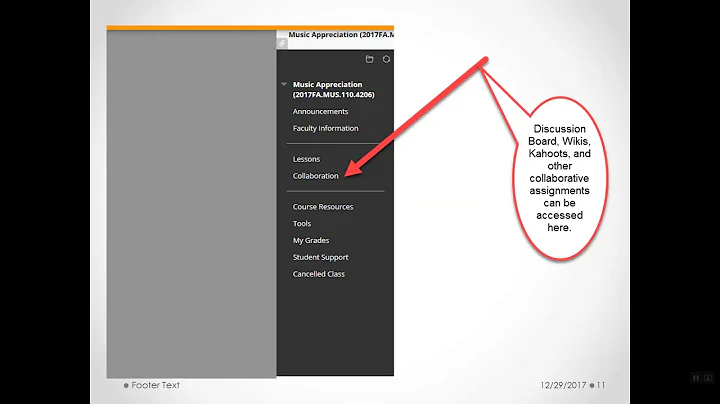Pause the video with the pause button
The width and height of the screenshot is (720, 404).
pos(696,378)
